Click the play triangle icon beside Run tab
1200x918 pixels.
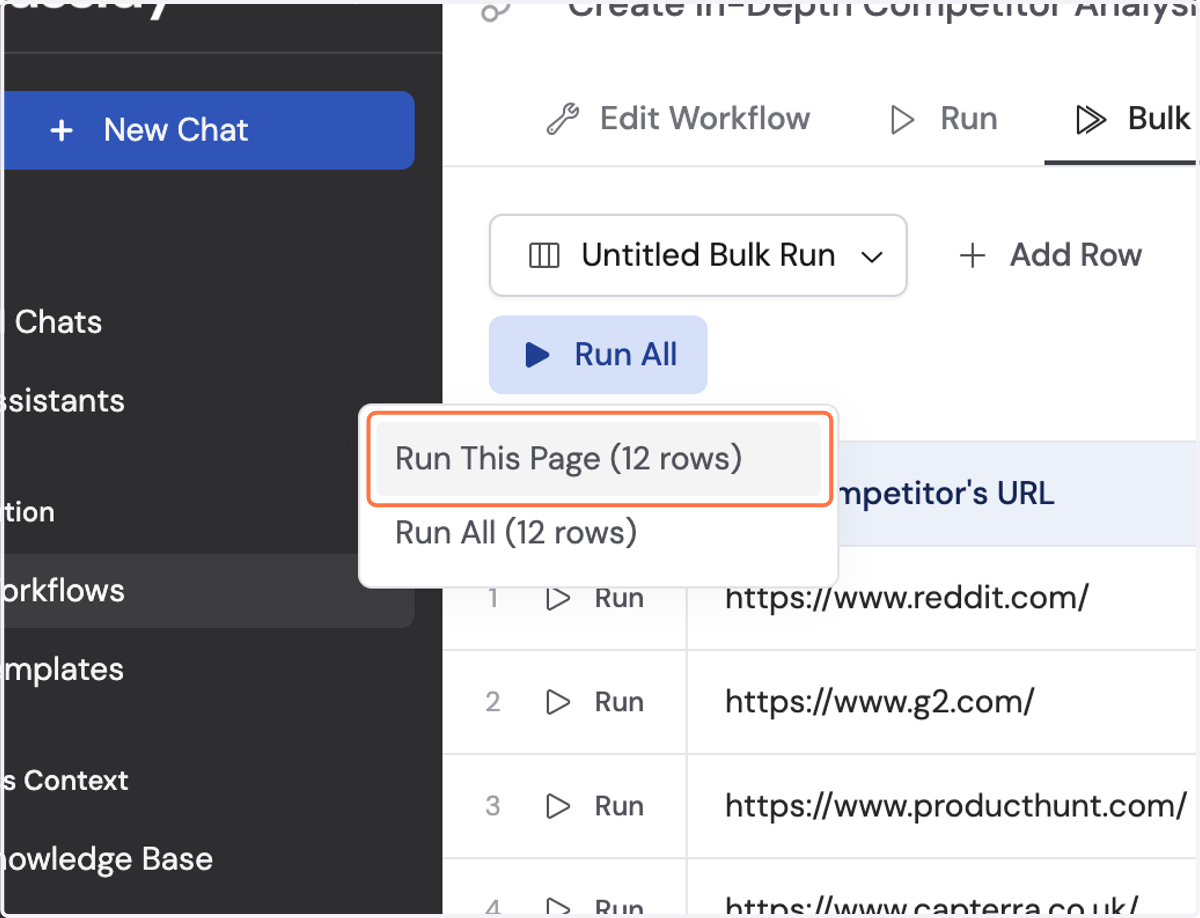[902, 120]
